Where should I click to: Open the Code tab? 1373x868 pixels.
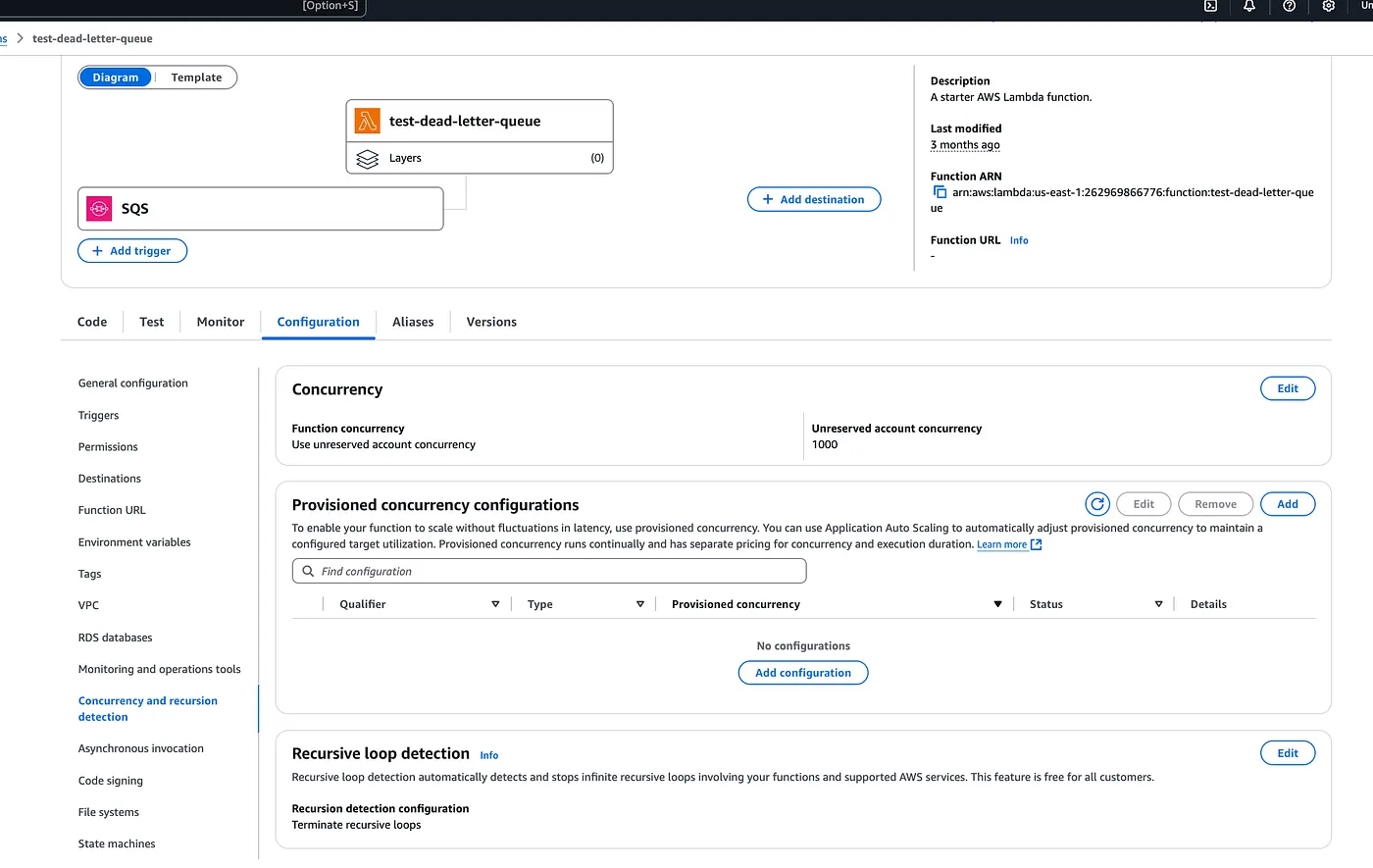[x=92, y=322]
